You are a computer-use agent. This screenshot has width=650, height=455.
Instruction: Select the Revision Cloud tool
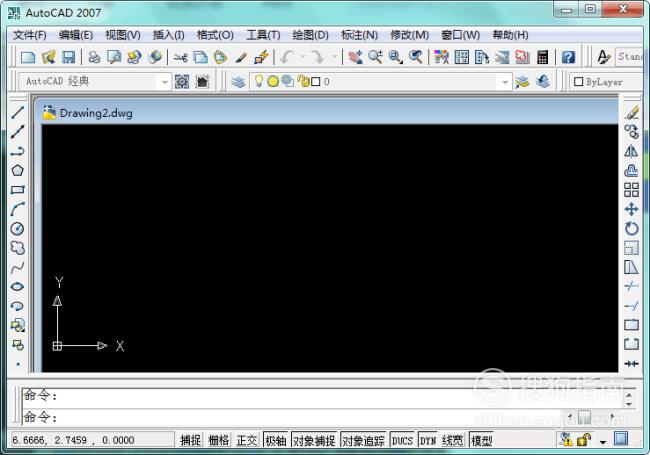pos(17,248)
